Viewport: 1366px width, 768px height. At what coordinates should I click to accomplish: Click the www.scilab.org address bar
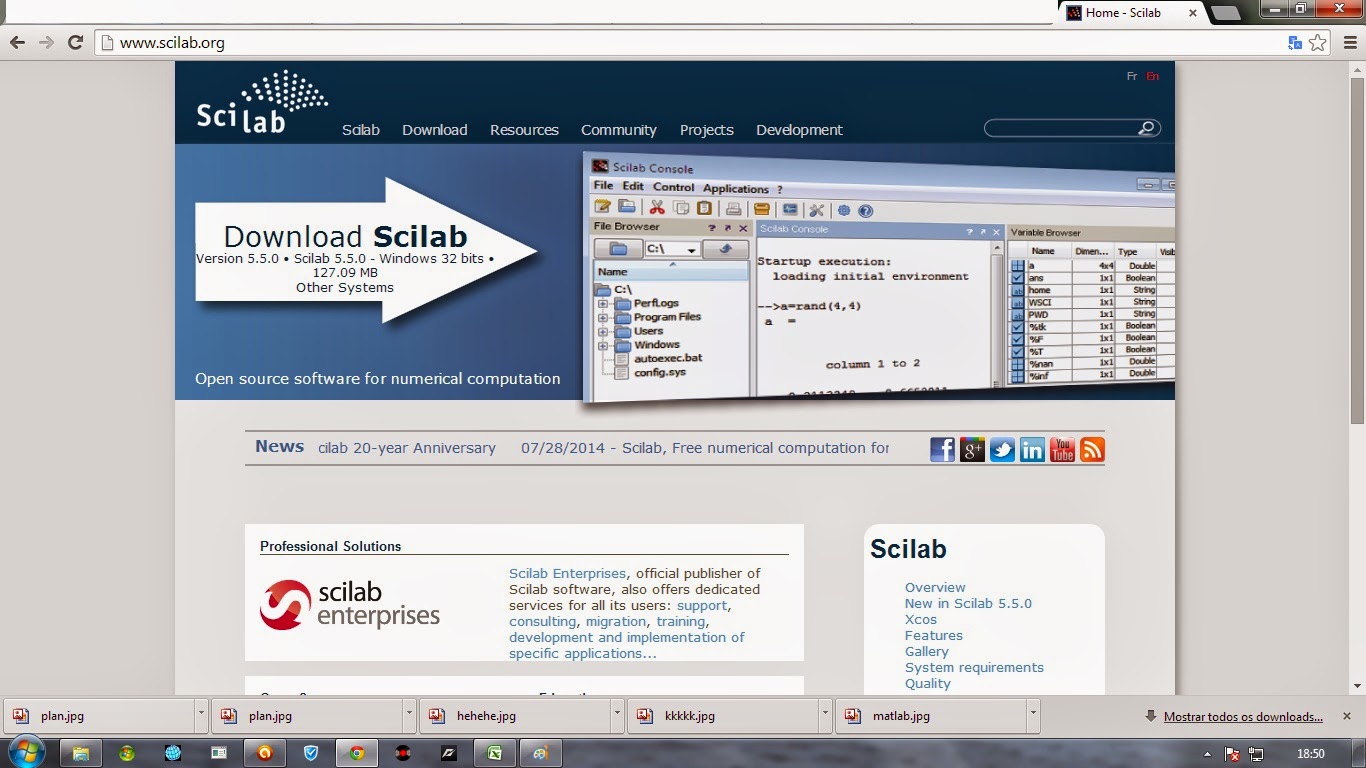click(x=690, y=43)
